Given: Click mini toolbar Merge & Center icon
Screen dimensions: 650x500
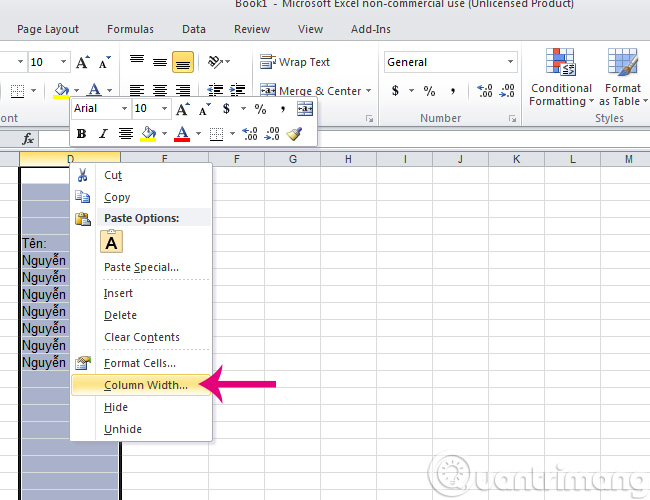Looking at the screenshot, I should (305, 109).
